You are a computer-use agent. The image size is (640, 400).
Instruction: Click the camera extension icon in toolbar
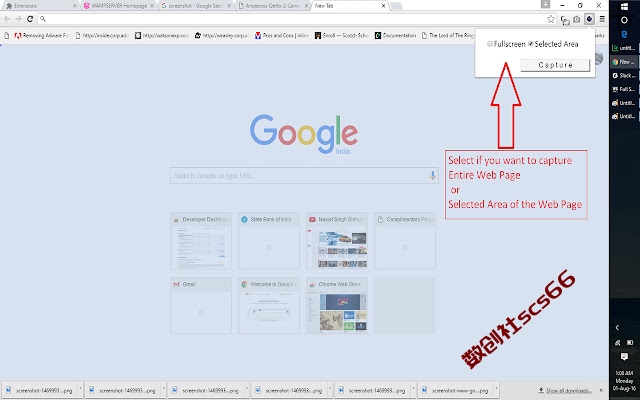coord(577,19)
